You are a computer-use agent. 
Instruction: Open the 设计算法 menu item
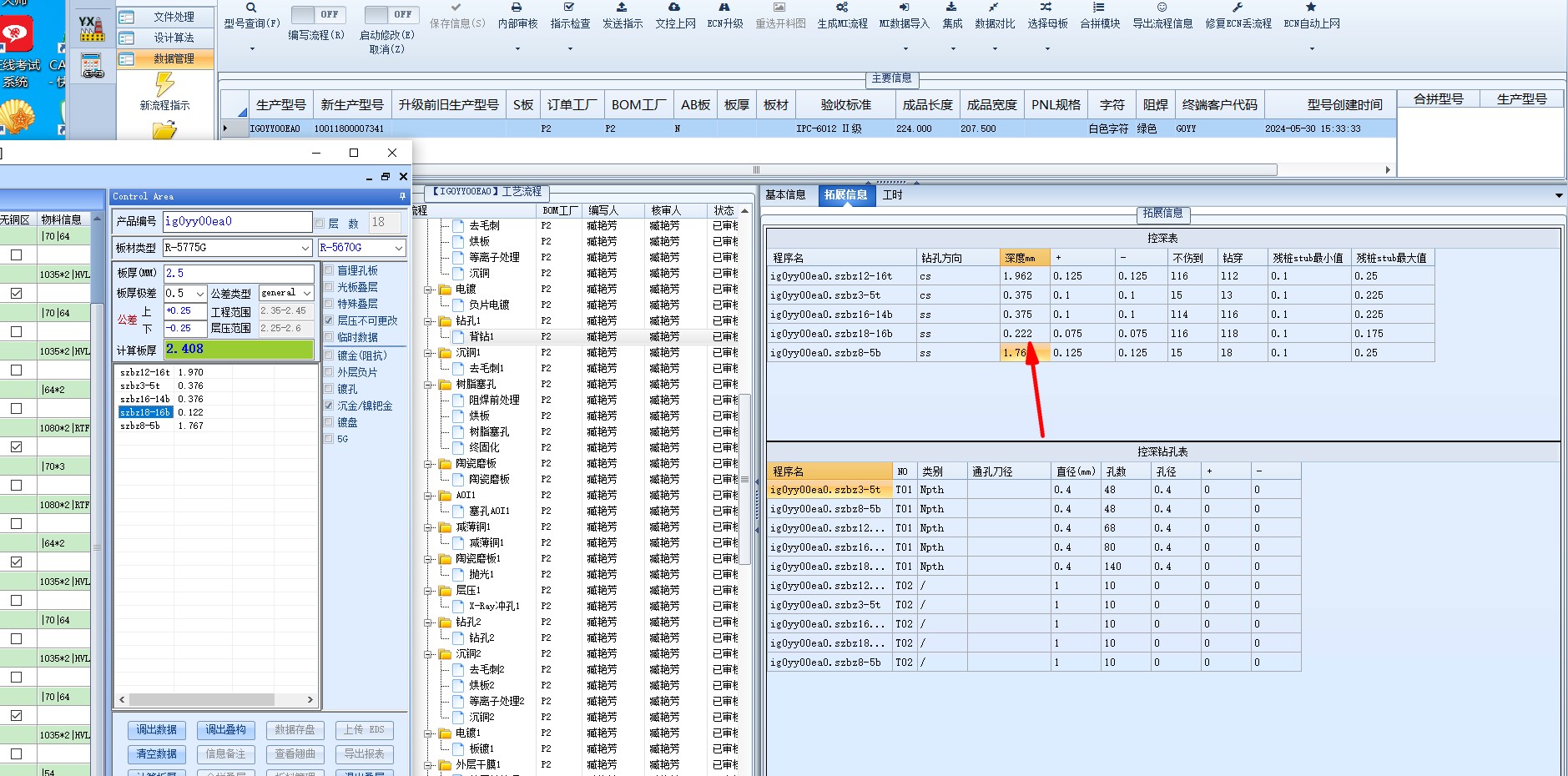(x=165, y=38)
